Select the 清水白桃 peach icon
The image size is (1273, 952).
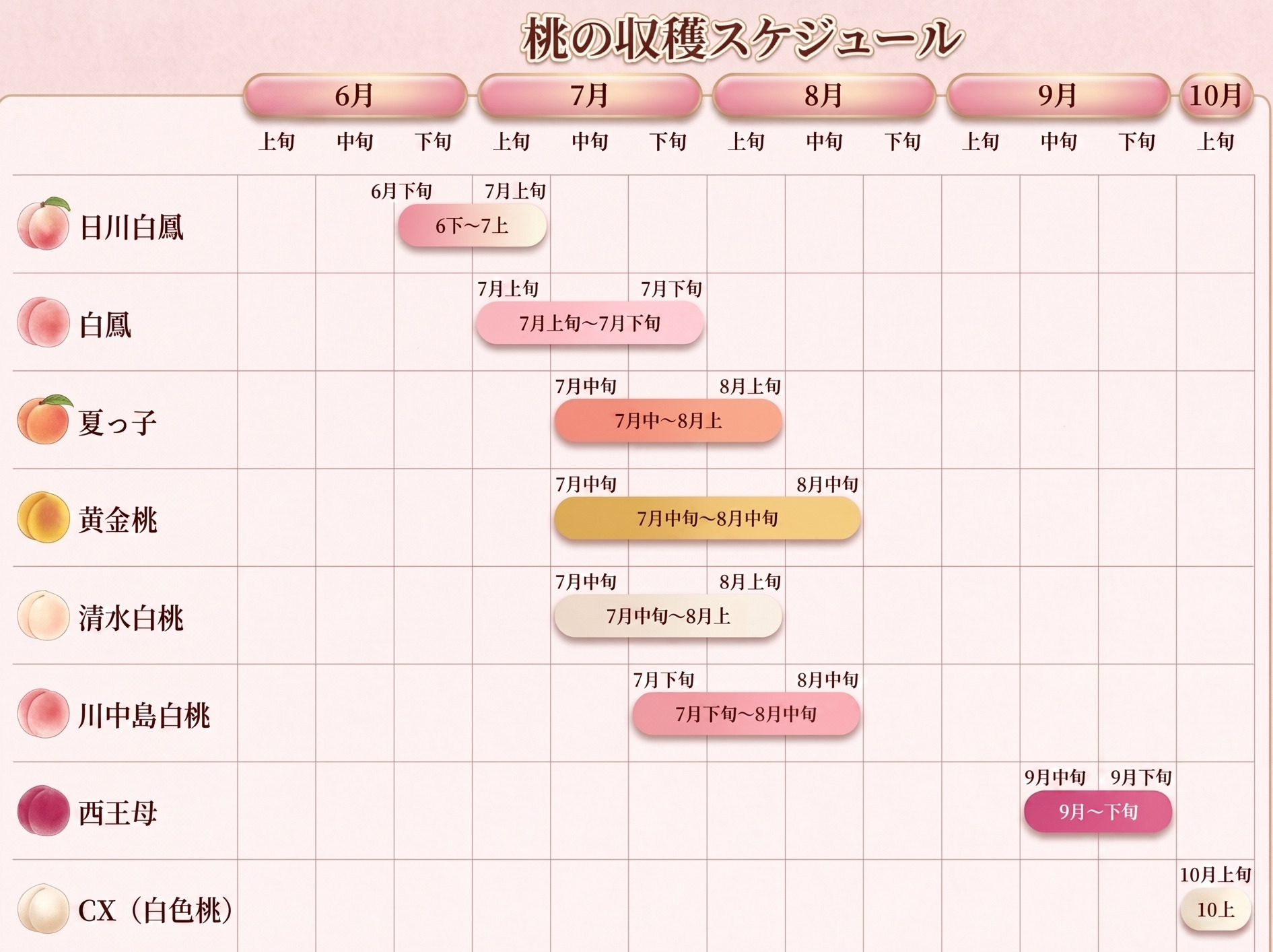pos(44,615)
